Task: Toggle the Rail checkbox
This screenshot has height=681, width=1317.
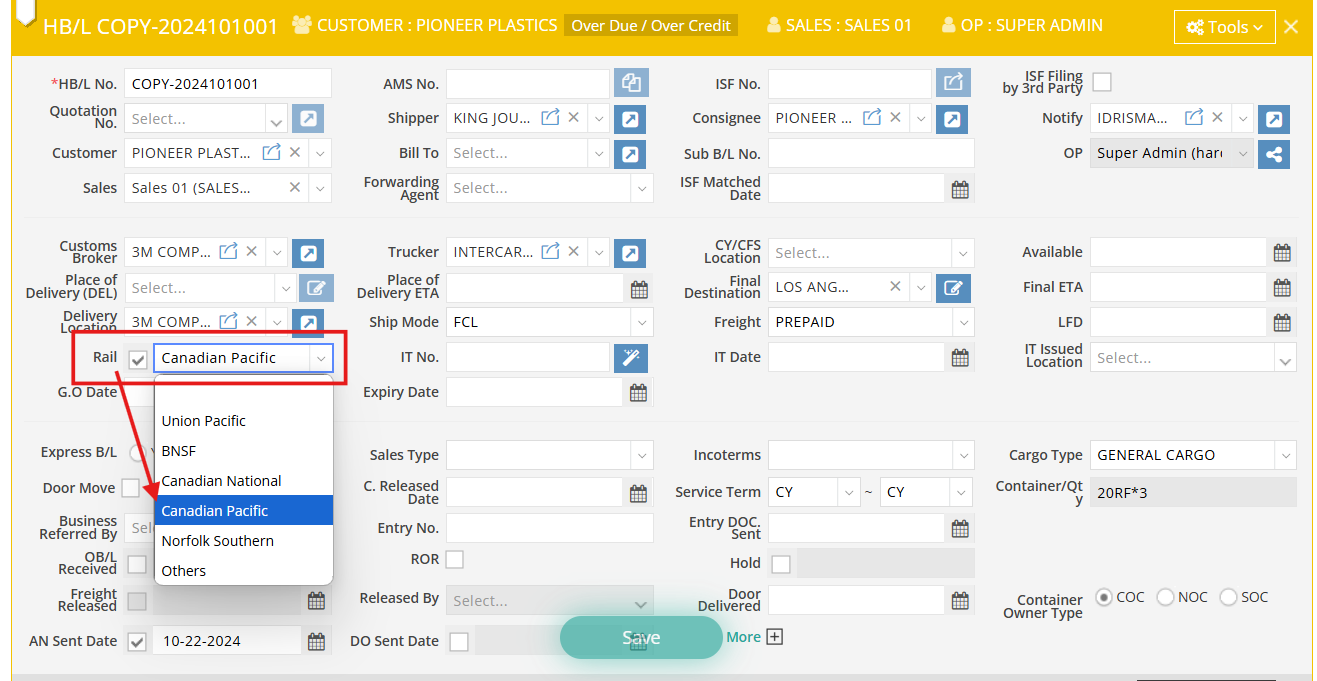Action: click(x=138, y=359)
